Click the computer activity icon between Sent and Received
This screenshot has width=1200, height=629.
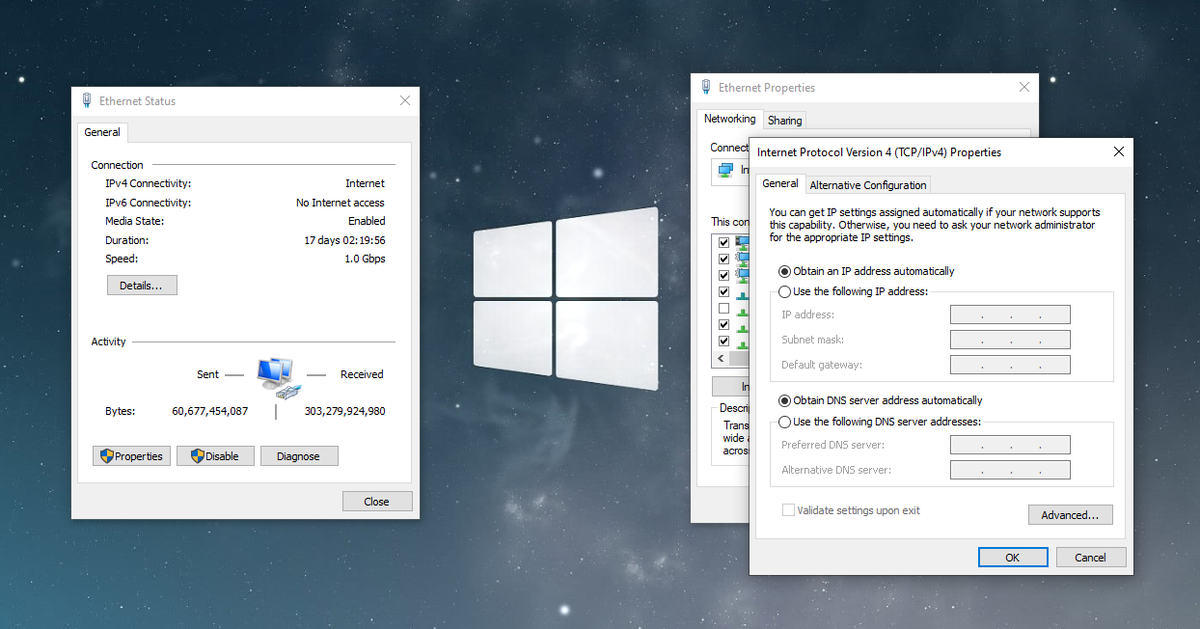pos(277,376)
